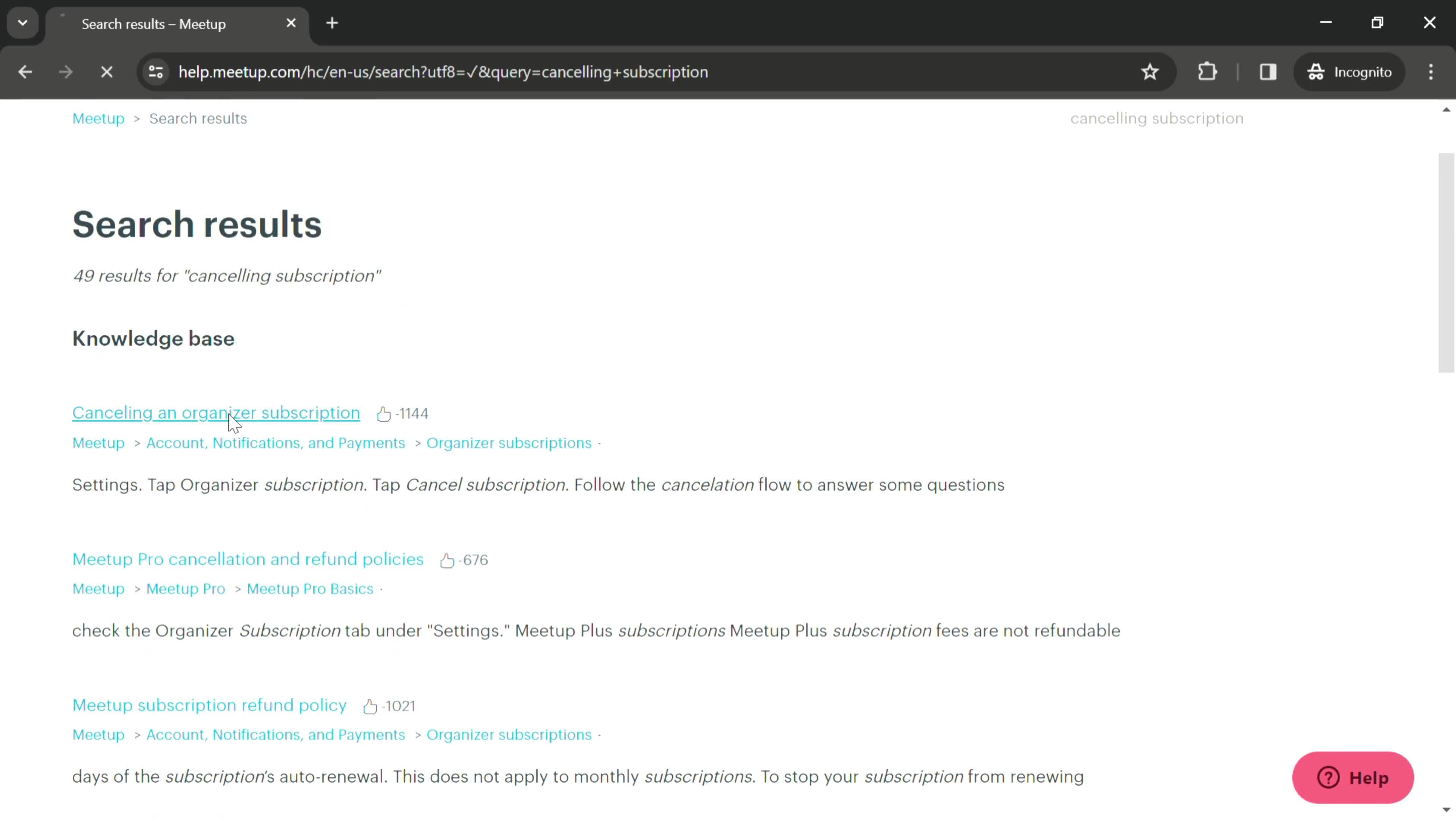1456x819 pixels.
Task: Stop loading the page
Action: coord(107,72)
